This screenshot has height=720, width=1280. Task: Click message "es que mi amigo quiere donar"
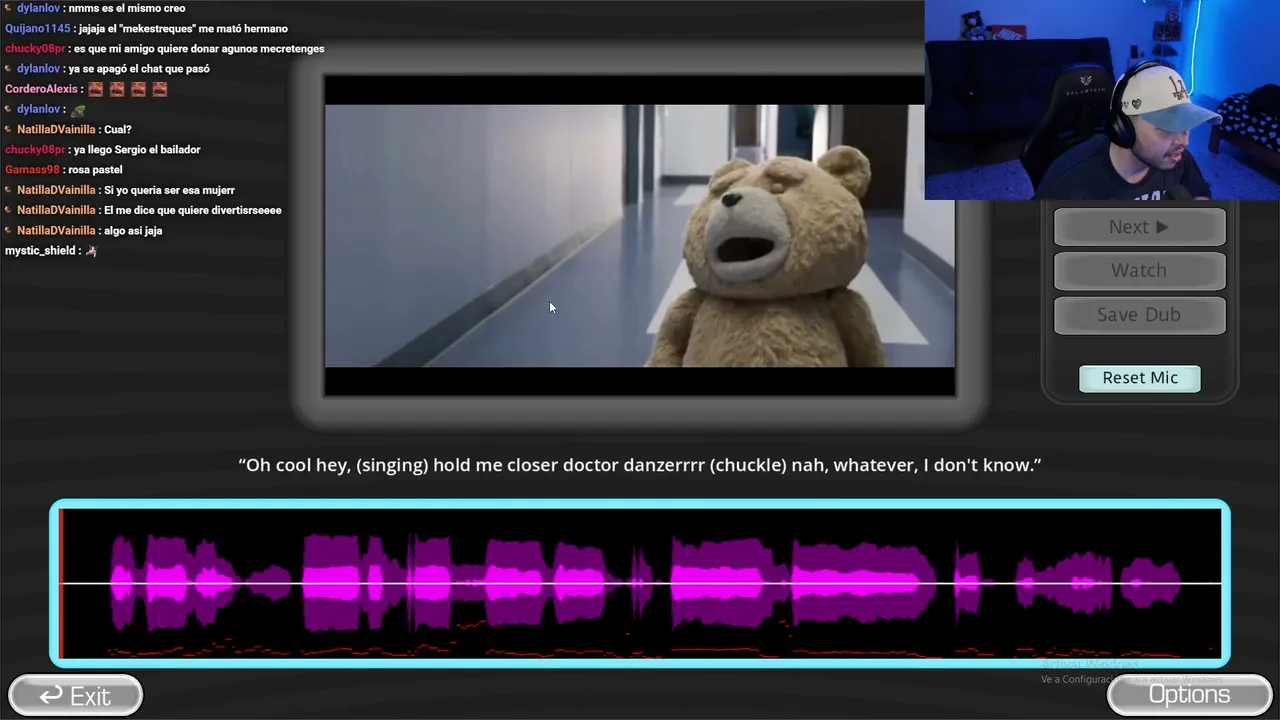point(199,49)
